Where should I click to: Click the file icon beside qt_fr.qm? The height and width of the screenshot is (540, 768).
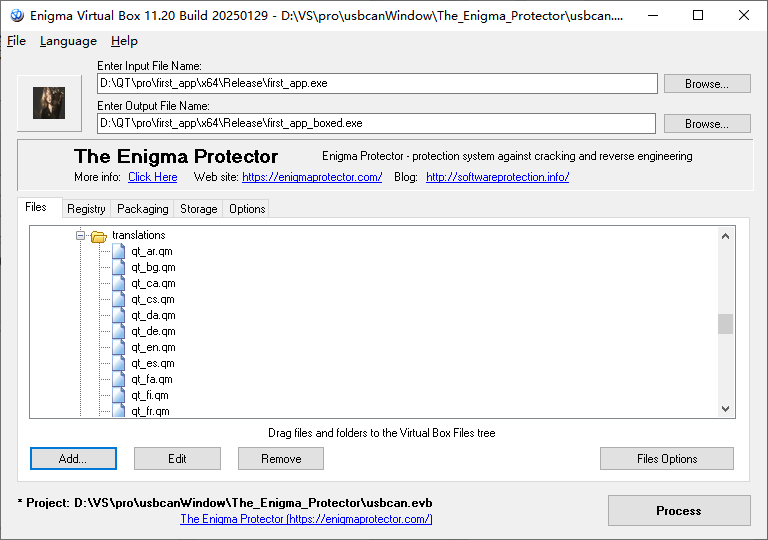pos(119,410)
